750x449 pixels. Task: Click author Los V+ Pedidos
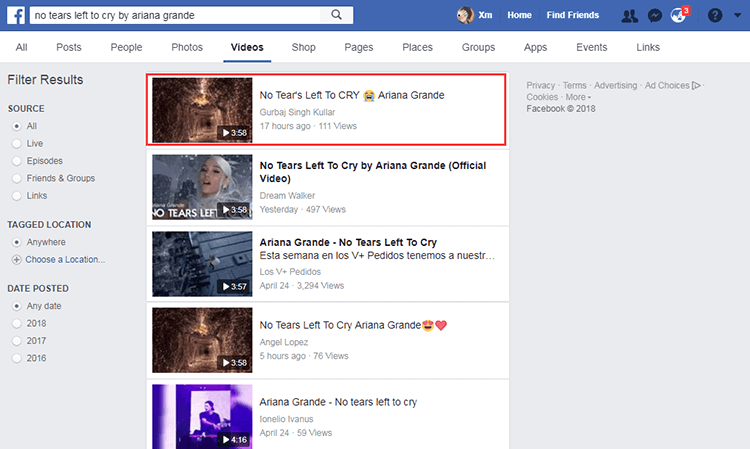coord(290,272)
